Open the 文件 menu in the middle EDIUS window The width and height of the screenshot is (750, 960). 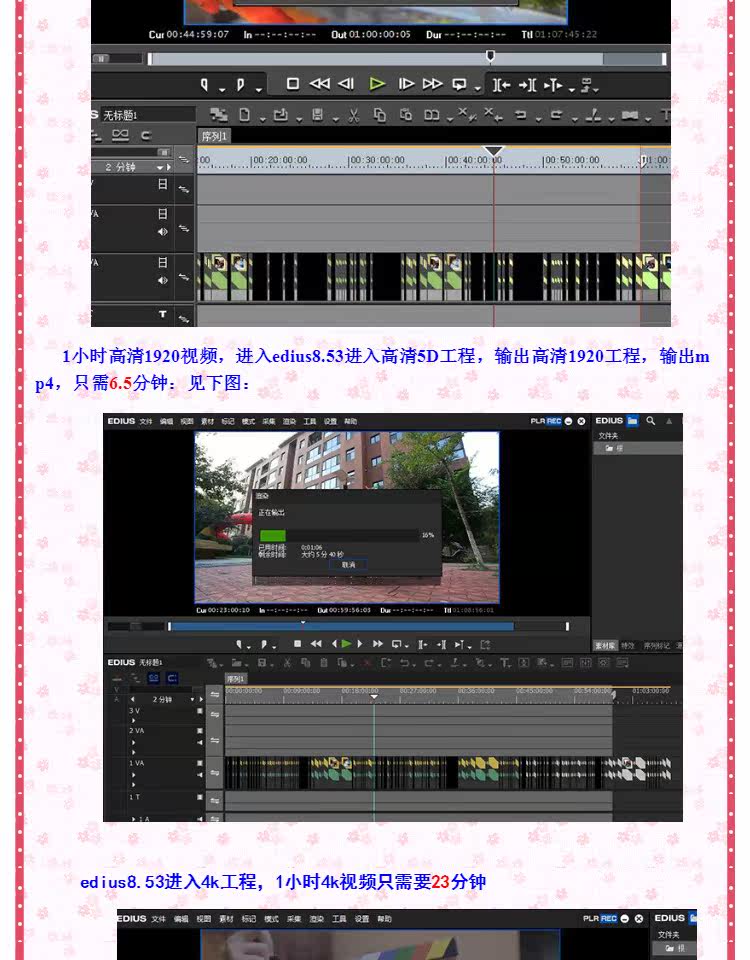[x=146, y=421]
